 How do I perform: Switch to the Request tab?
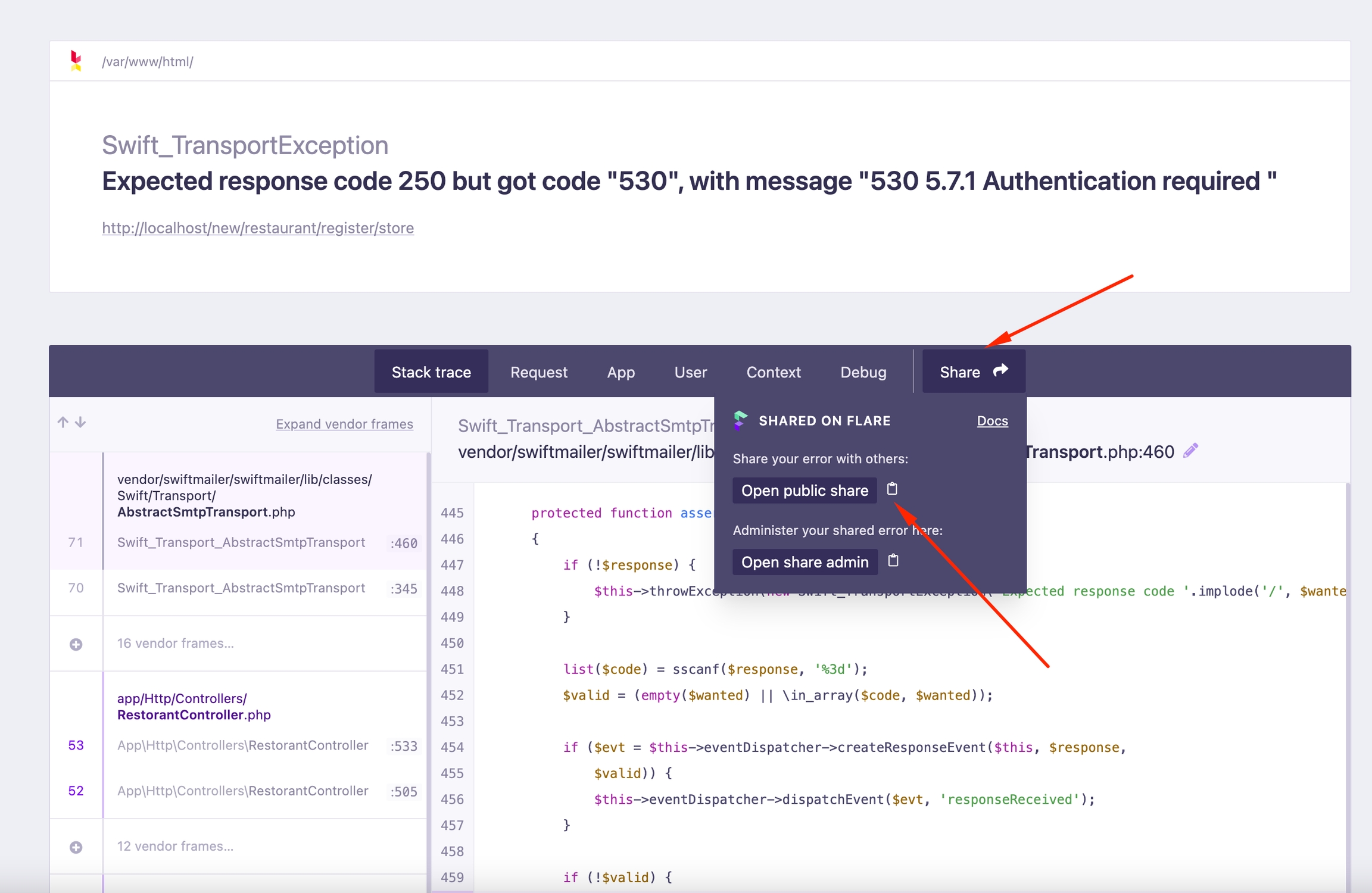click(x=538, y=372)
